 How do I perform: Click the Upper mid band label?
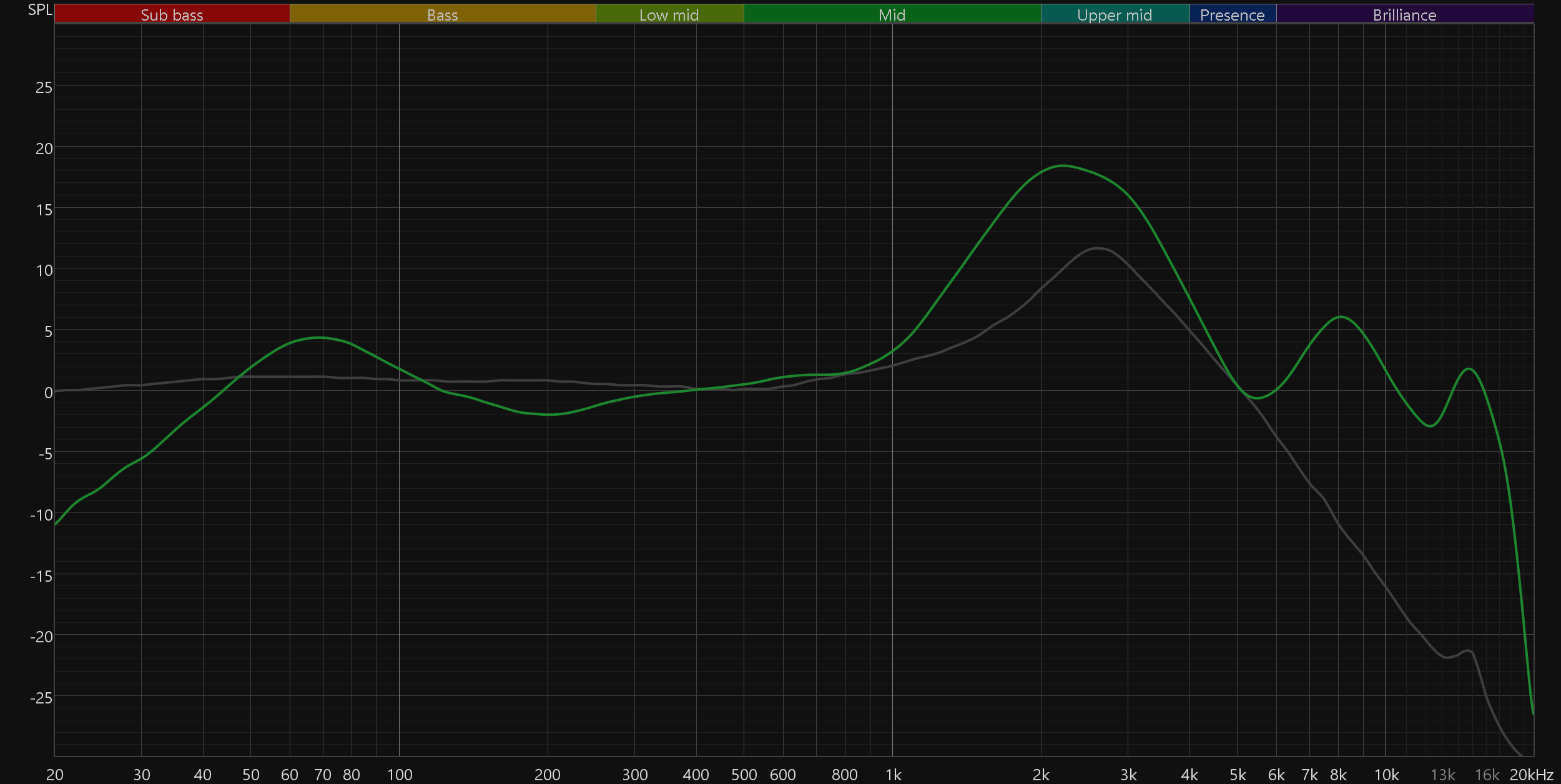tap(1115, 14)
